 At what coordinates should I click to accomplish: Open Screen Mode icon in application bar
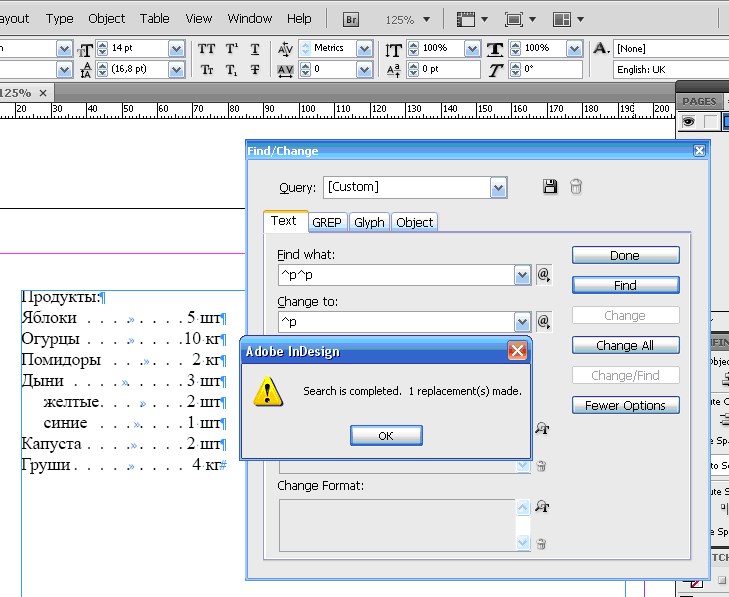tap(514, 20)
